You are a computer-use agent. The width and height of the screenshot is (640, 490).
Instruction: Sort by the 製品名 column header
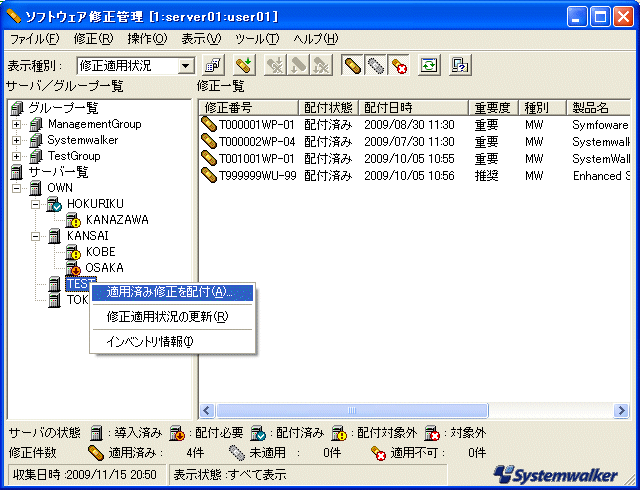pyautogui.click(x=599, y=108)
